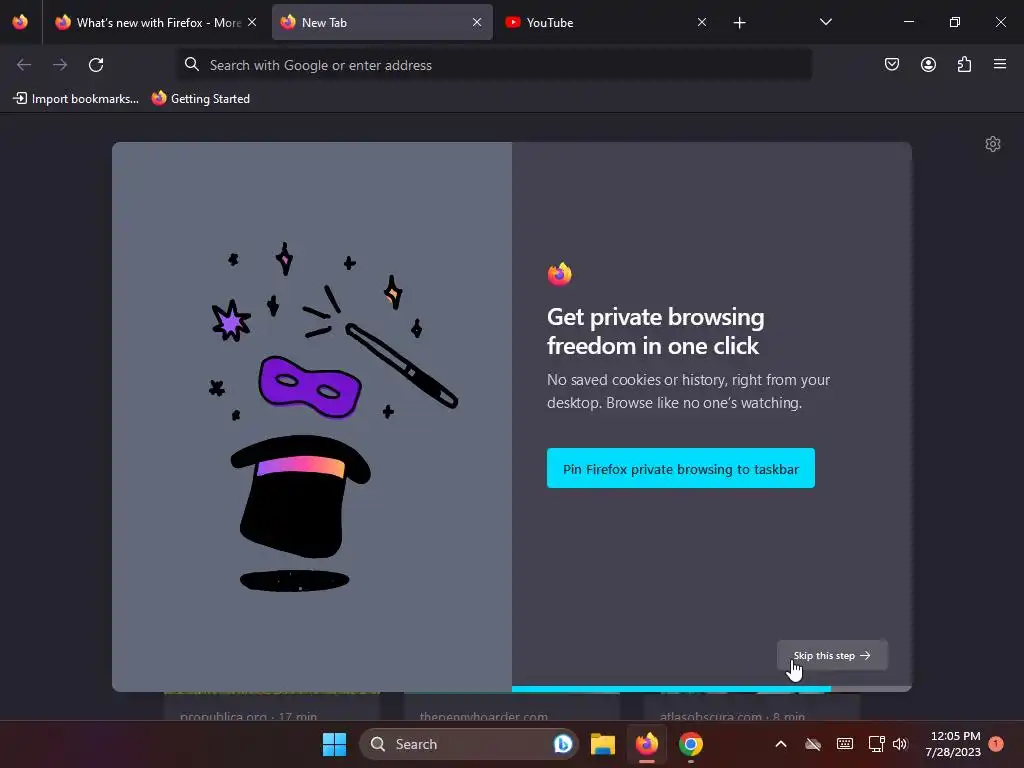Click the OneDrive cloud tray icon
Viewport: 1024px width, 768px height.
pyautogui.click(x=812, y=744)
